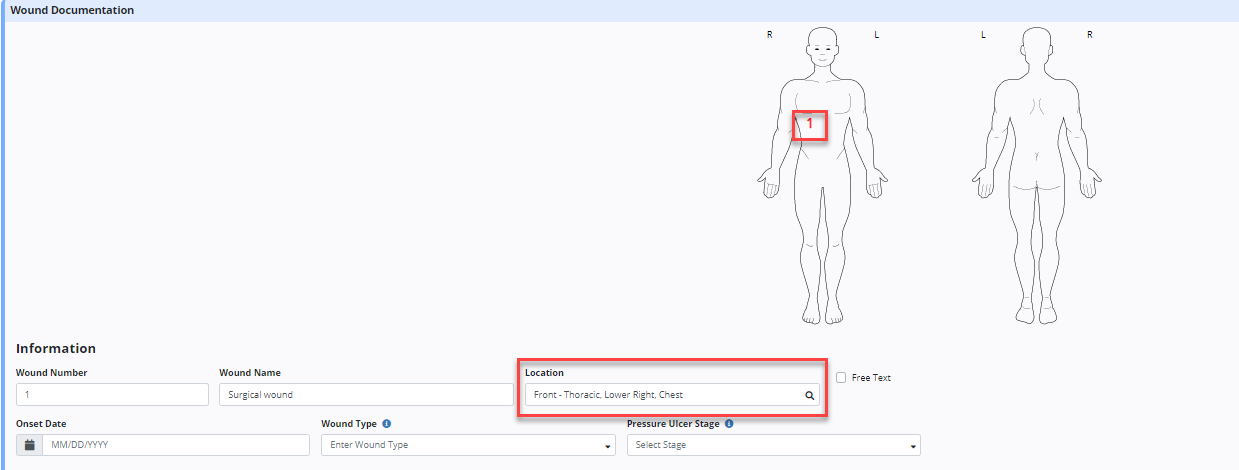Click the Onset Date MM/DD/YYYY field
This screenshot has width=1239, height=470.
point(175,445)
